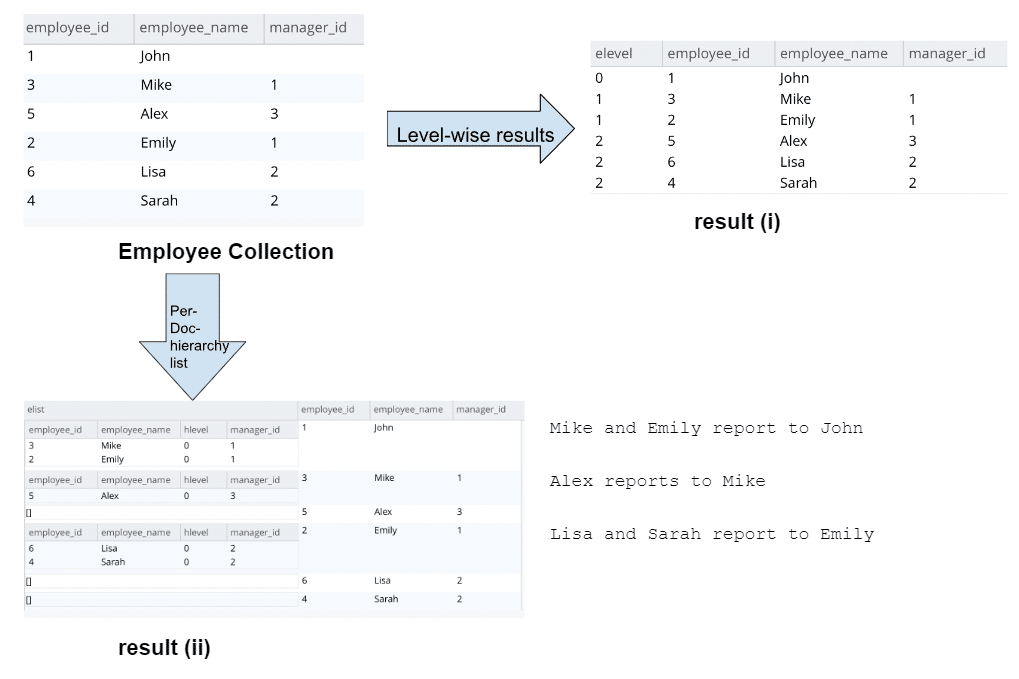Click the "result (i)" caption
The image size is (1019, 679).
click(x=737, y=222)
